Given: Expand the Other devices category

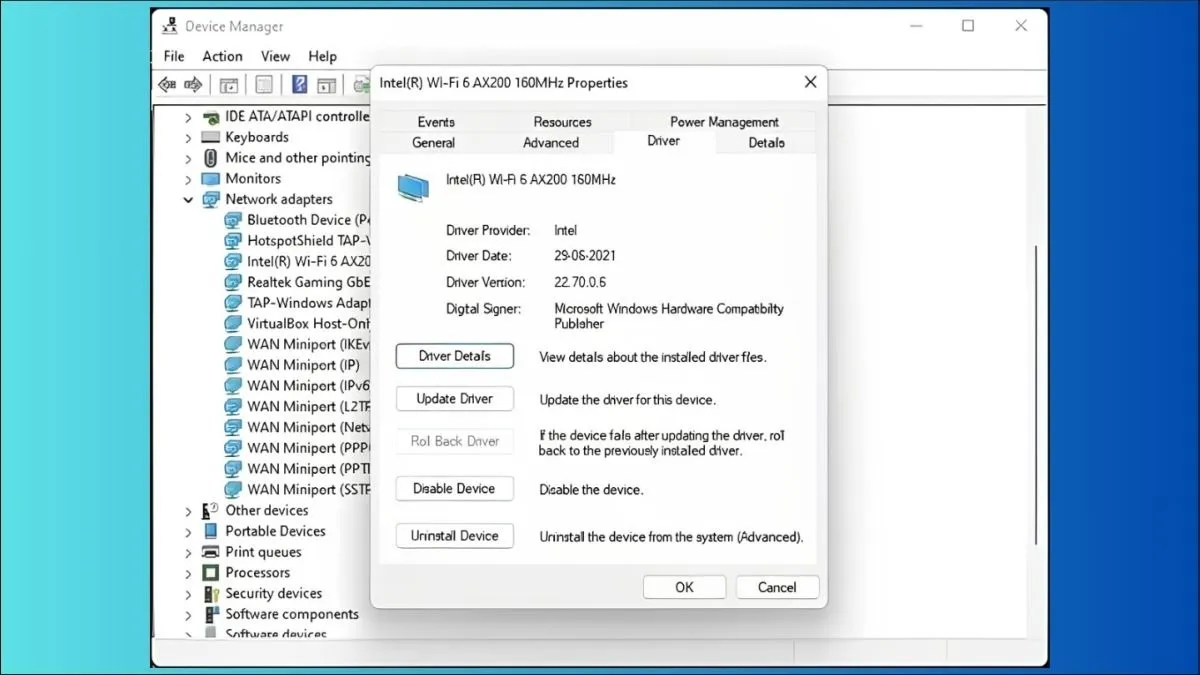Looking at the screenshot, I should 188,511.
